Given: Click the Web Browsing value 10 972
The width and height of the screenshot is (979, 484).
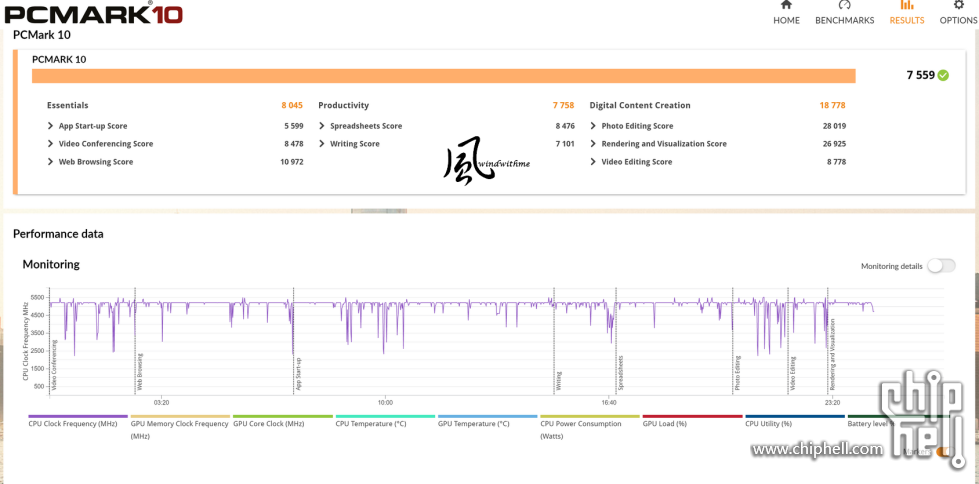Looking at the screenshot, I should 292,162.
